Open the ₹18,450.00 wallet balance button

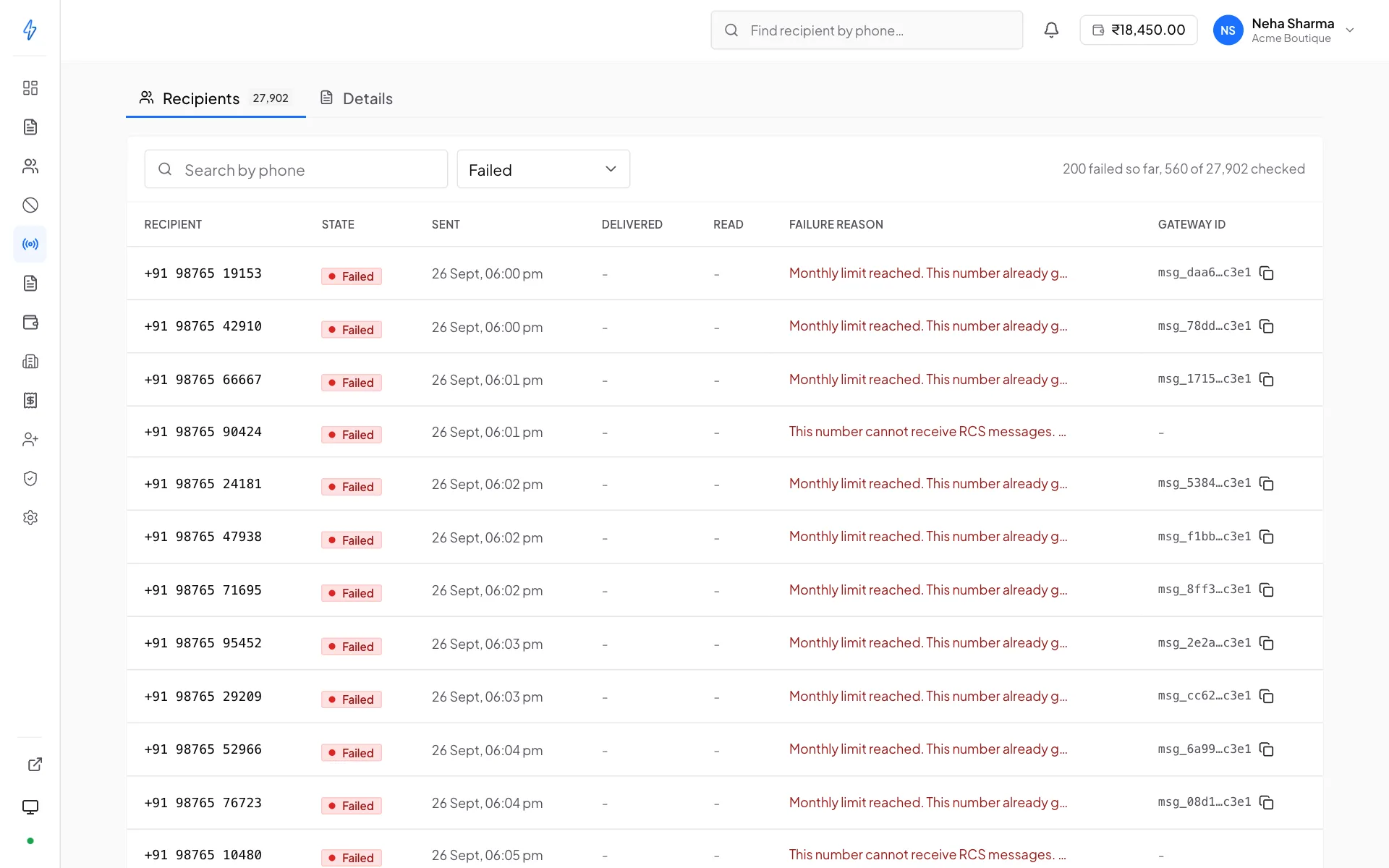1139,30
